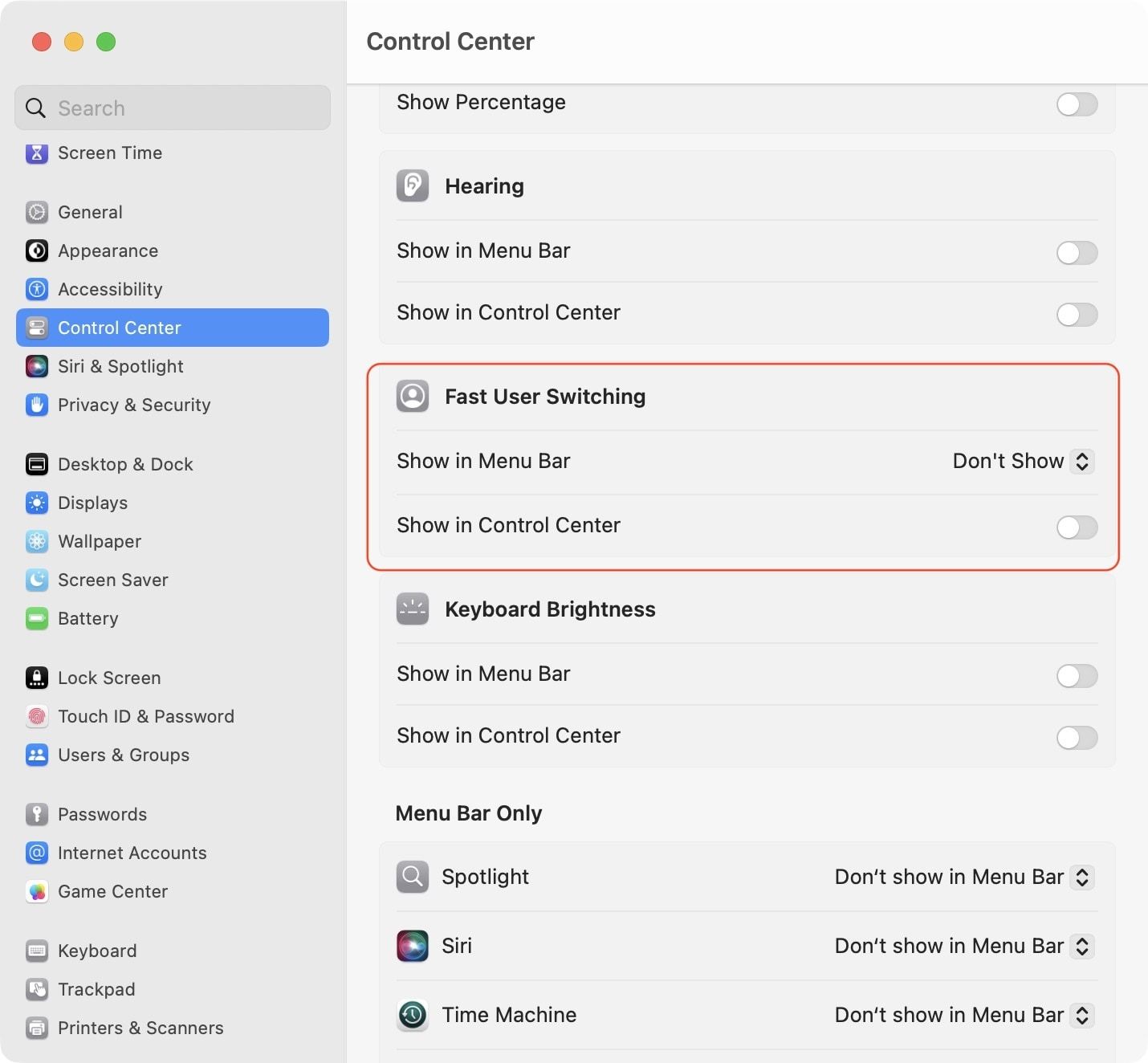The image size is (1148, 1063).
Task: Click the Wallpaper flower icon in sidebar
Action: click(x=37, y=541)
